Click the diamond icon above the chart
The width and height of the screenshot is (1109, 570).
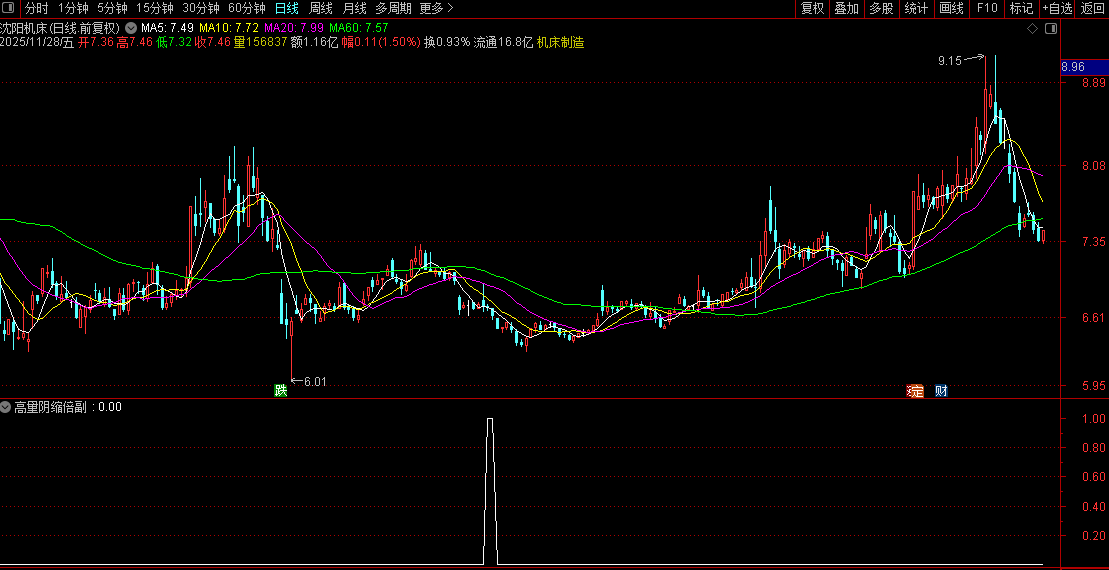coord(1032,29)
